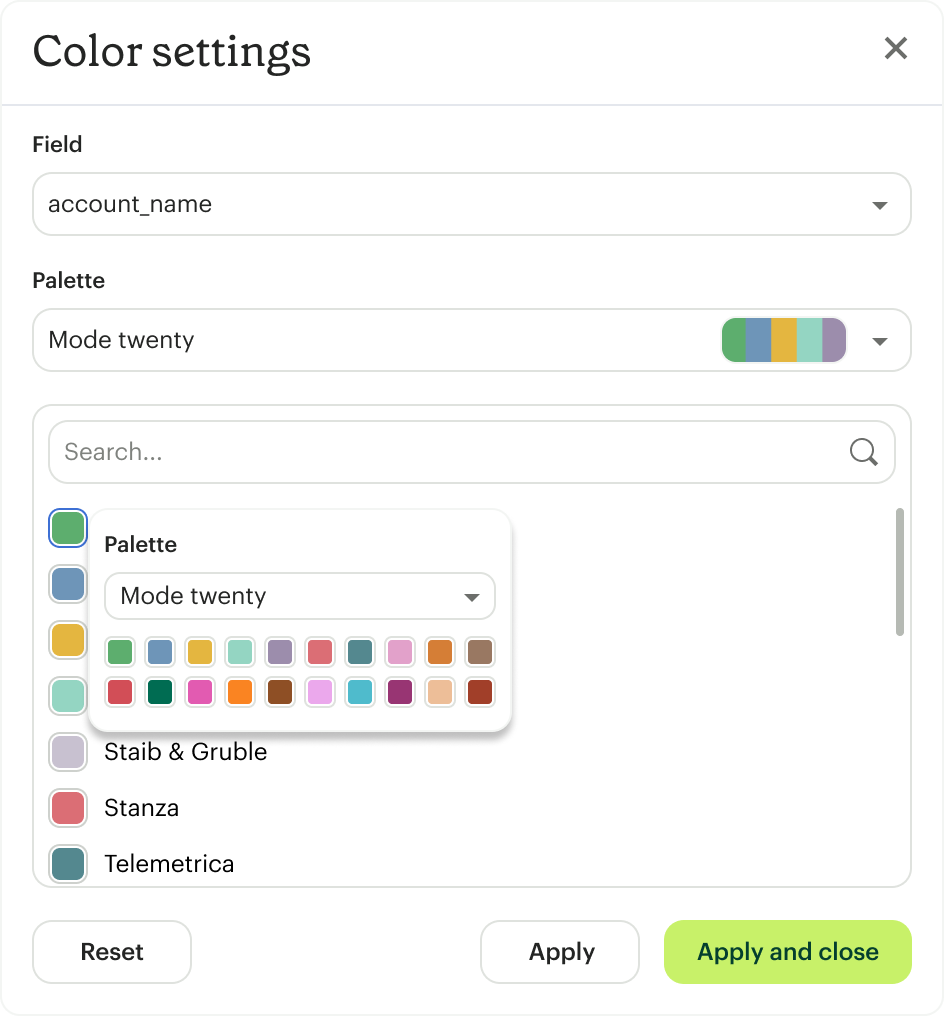This screenshot has width=944, height=1016.
Task: Pick the magenta swatch in the palette grid
Action: 200,692
